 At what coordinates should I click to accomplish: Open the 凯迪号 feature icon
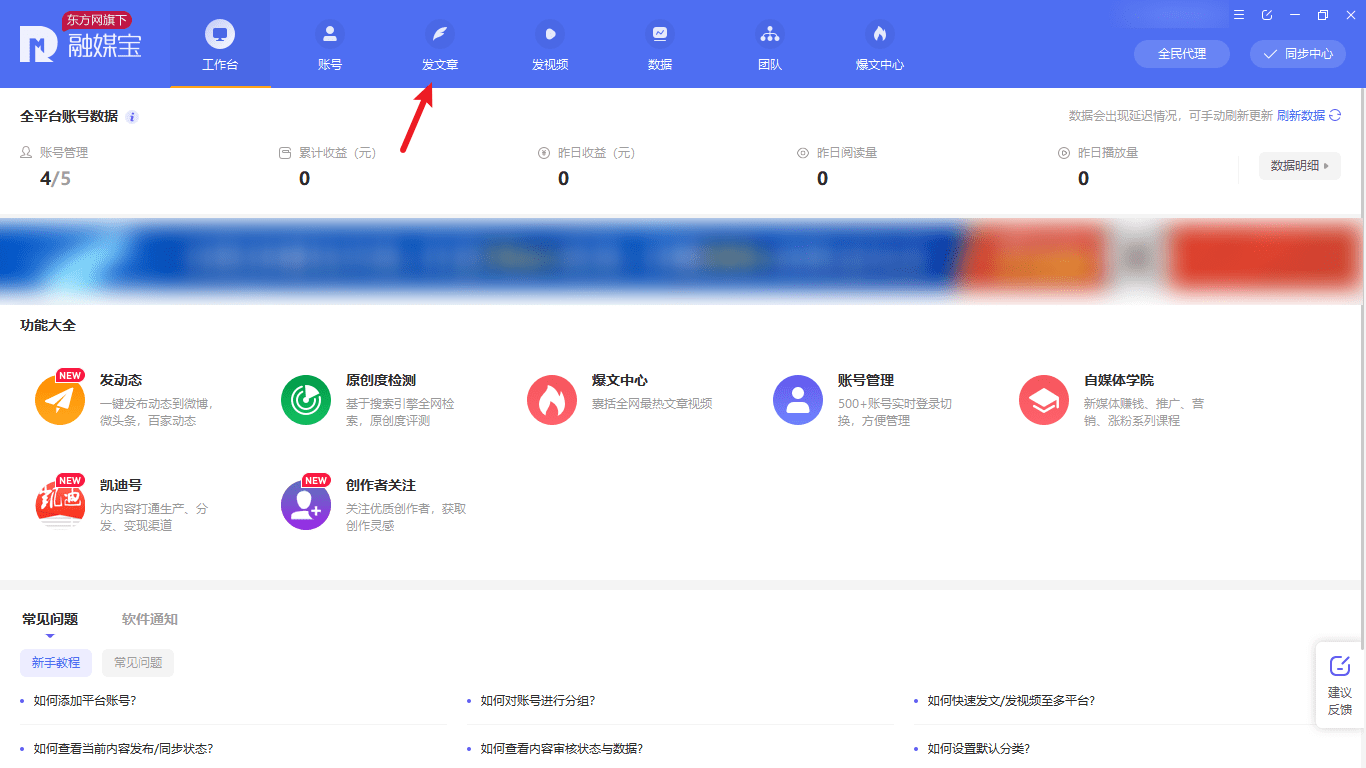[x=60, y=503]
